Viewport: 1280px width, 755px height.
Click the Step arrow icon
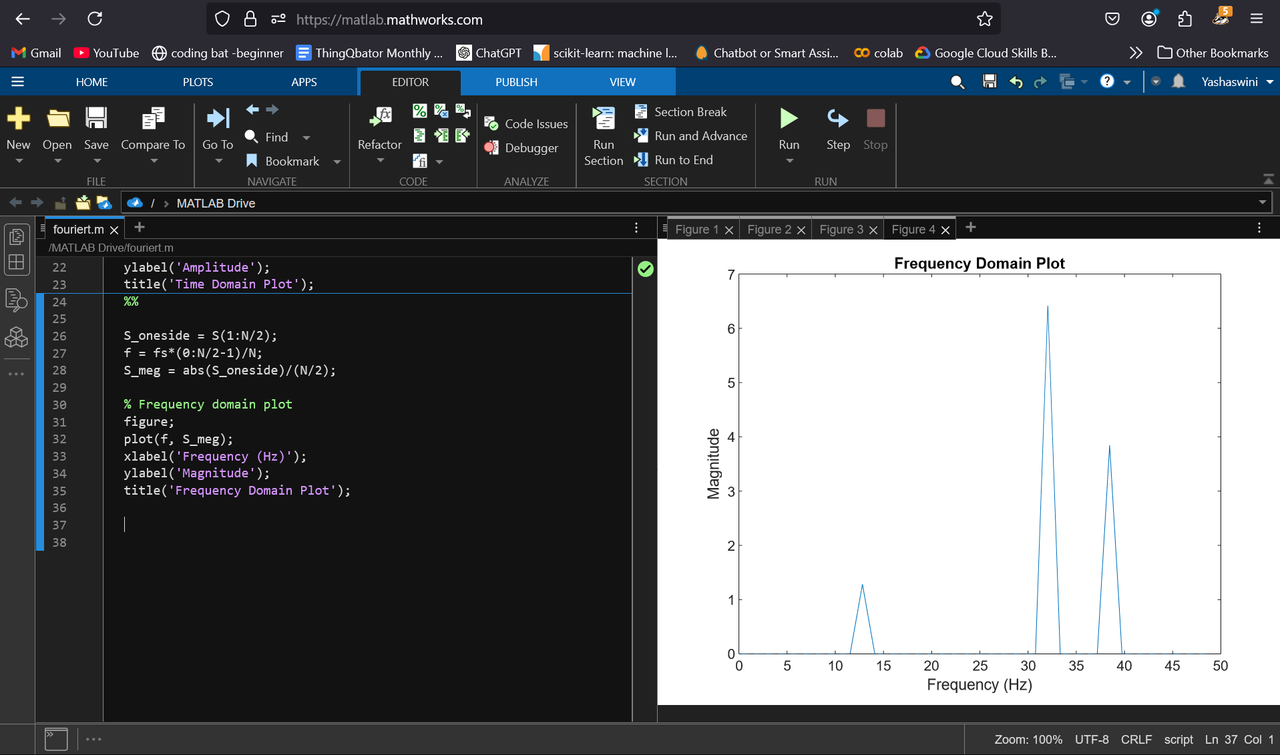(838, 119)
